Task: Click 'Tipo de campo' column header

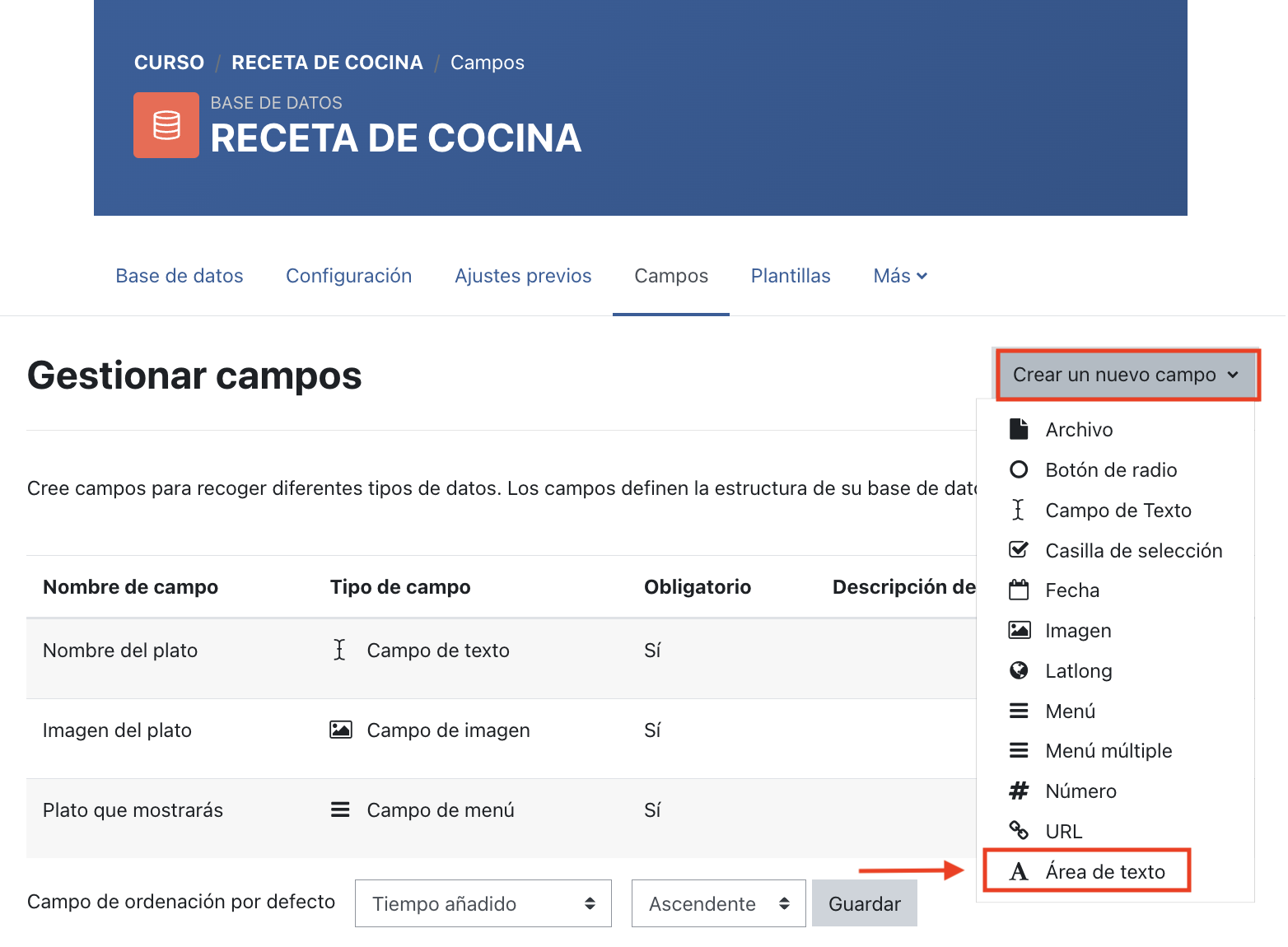Action: tap(400, 586)
